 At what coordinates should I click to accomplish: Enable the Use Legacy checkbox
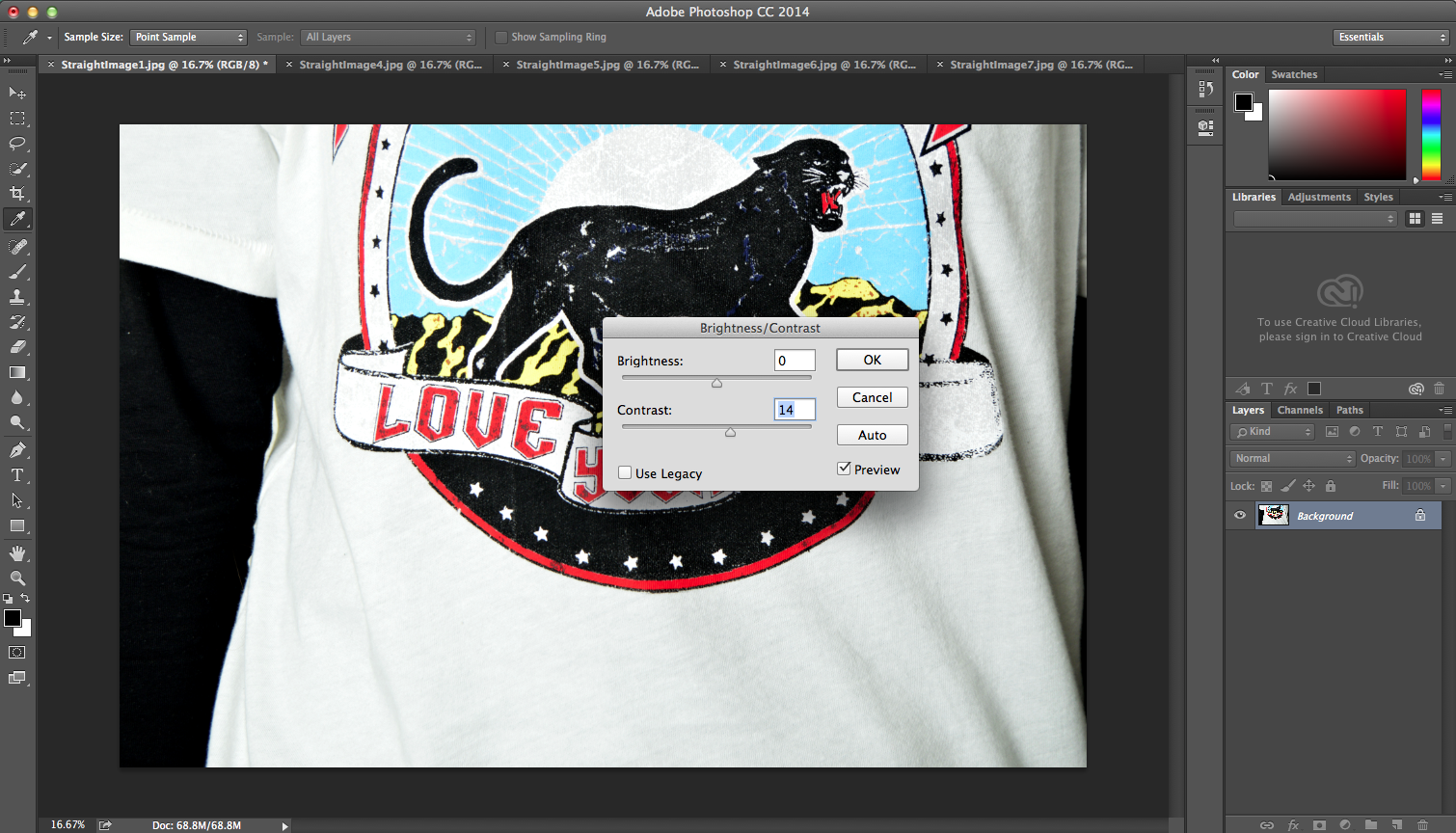[625, 472]
